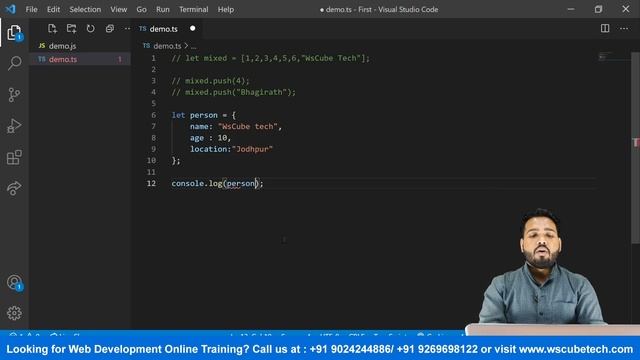Minimize the VS Code window
Image resolution: width=640 pixels, height=360 pixels.
[x=571, y=9]
